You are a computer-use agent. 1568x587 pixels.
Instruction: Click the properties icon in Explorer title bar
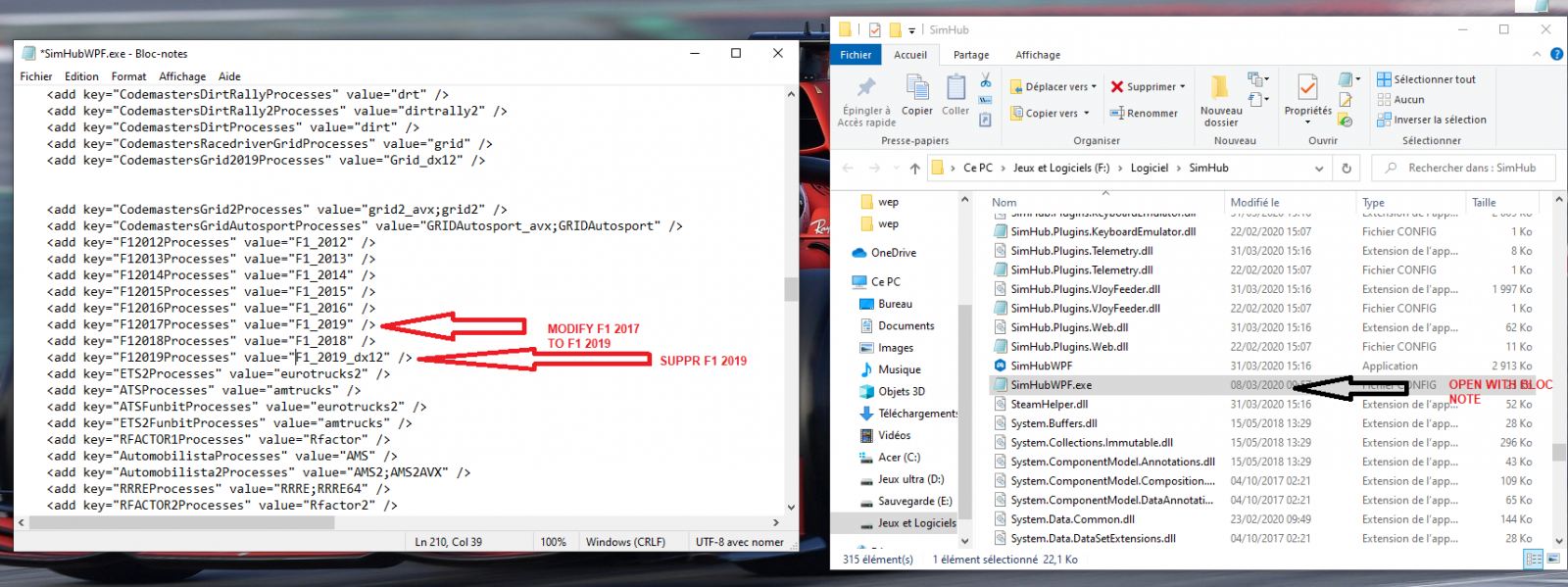(874, 30)
